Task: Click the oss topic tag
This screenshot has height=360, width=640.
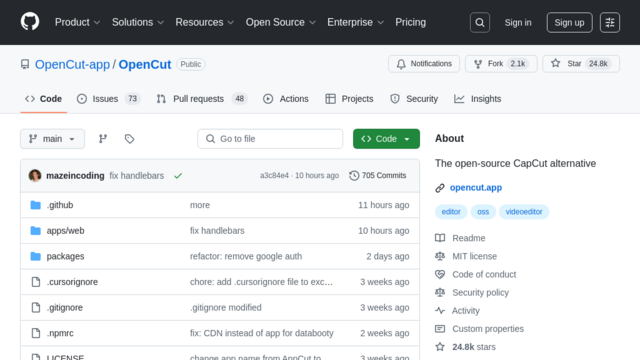Action: 483,212
